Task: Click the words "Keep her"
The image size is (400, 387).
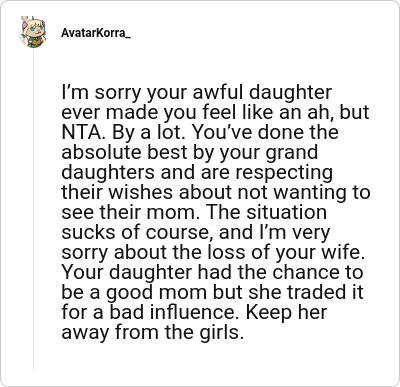Action: [x=287, y=313]
